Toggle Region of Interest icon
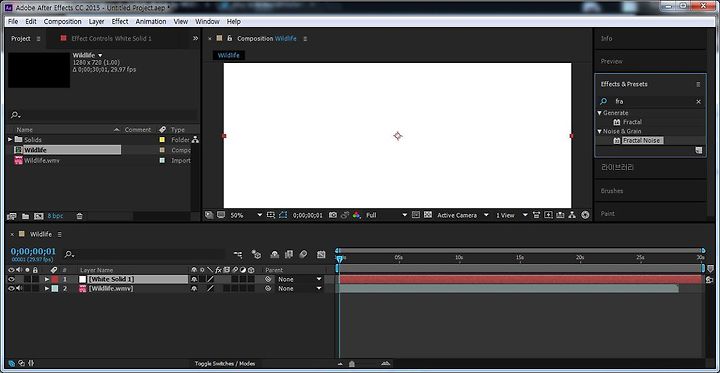Screen dimensions: 720x373 coord(416,215)
